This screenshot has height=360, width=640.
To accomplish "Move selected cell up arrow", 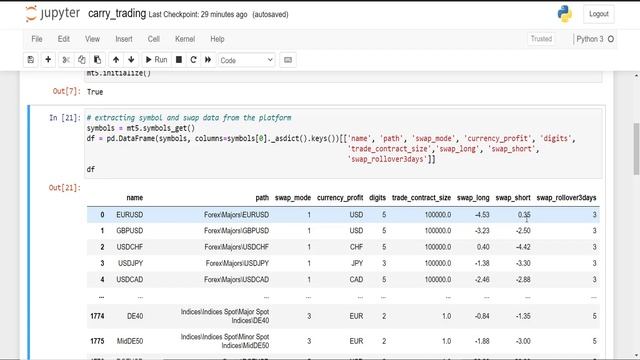I will coord(116,60).
